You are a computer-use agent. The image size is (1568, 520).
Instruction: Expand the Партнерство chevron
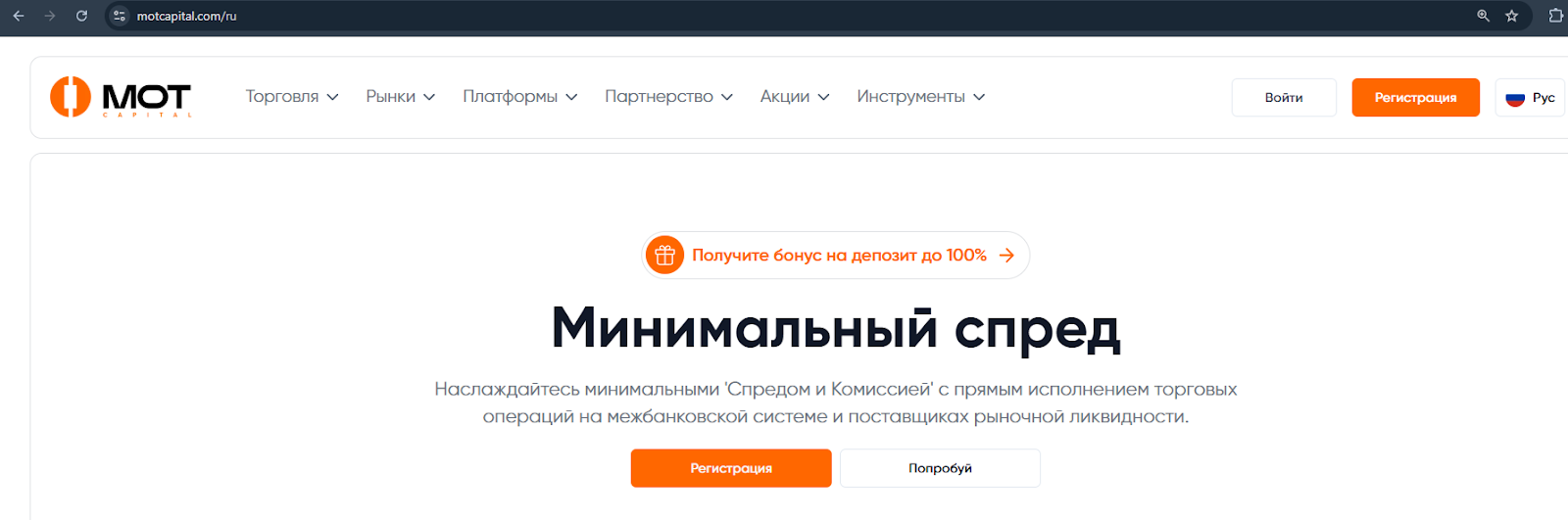727,97
